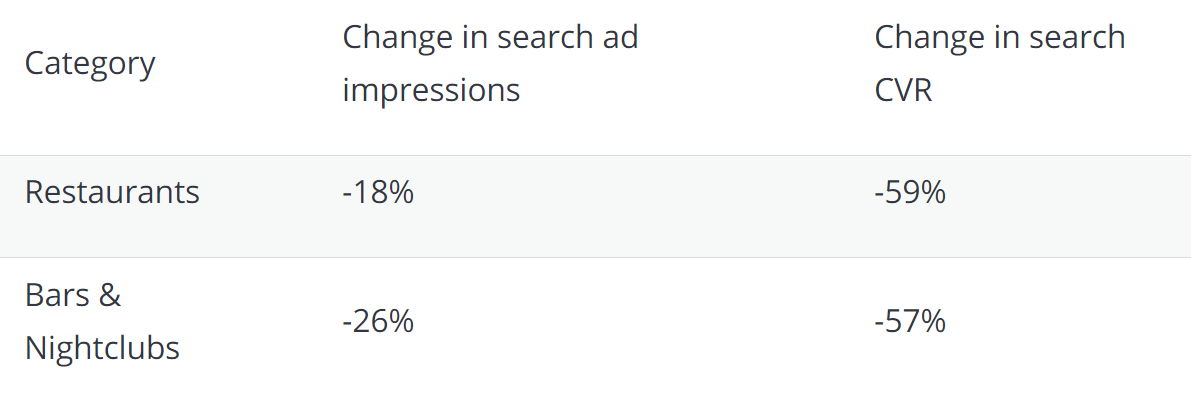
Task: Click the word 'Nightclubs' in the last row
Action: pyautogui.click(x=102, y=348)
